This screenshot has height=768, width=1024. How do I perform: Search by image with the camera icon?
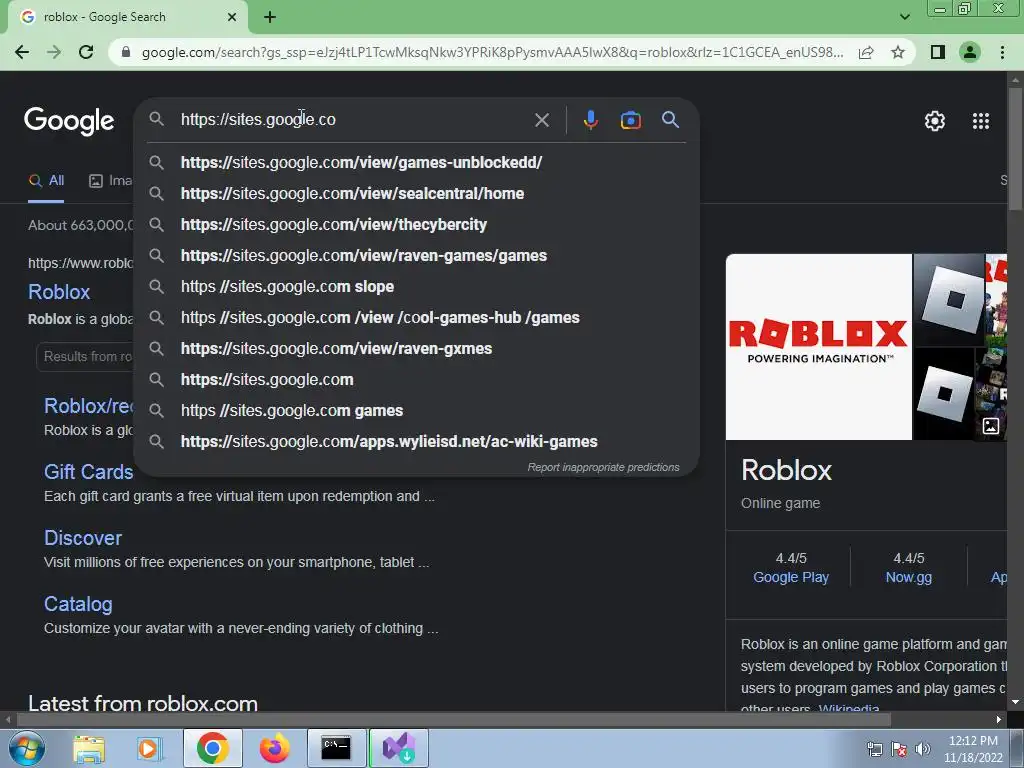click(630, 120)
